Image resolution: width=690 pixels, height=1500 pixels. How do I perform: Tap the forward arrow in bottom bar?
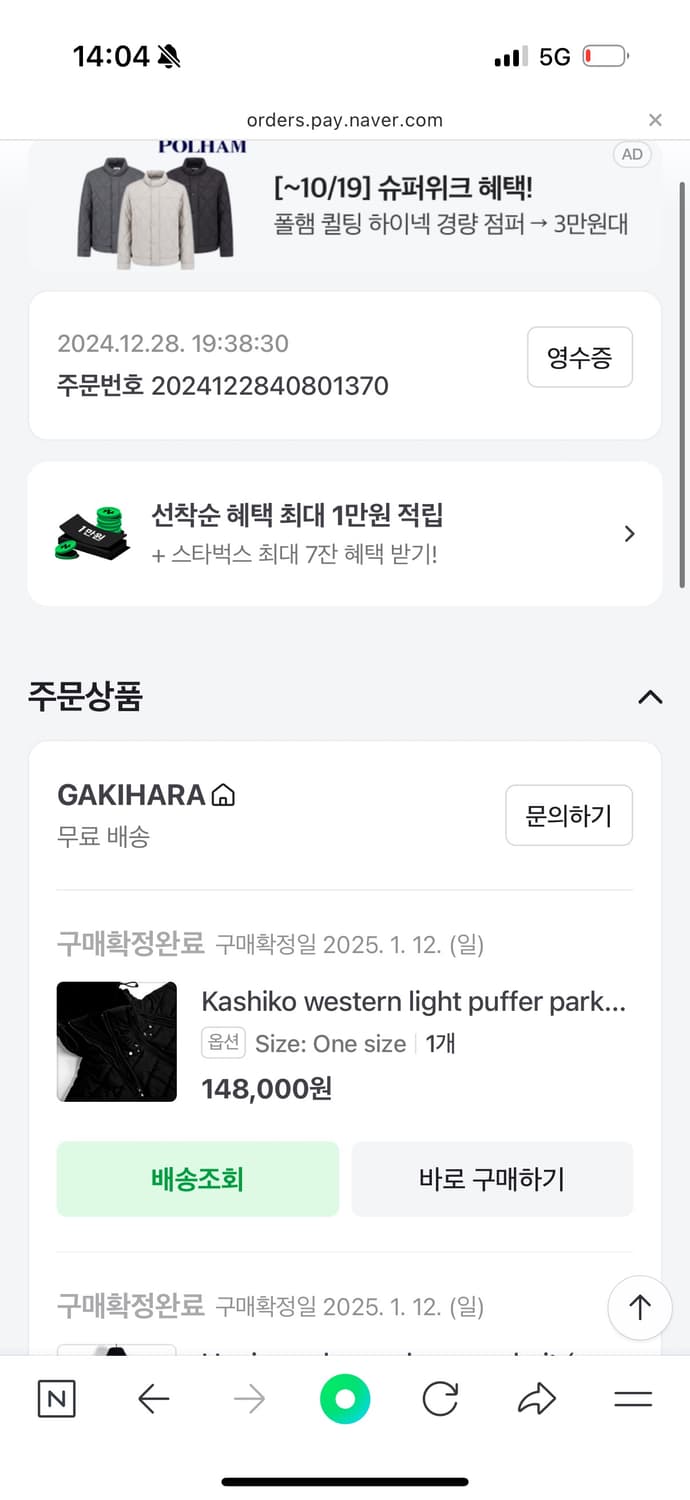point(249,1400)
